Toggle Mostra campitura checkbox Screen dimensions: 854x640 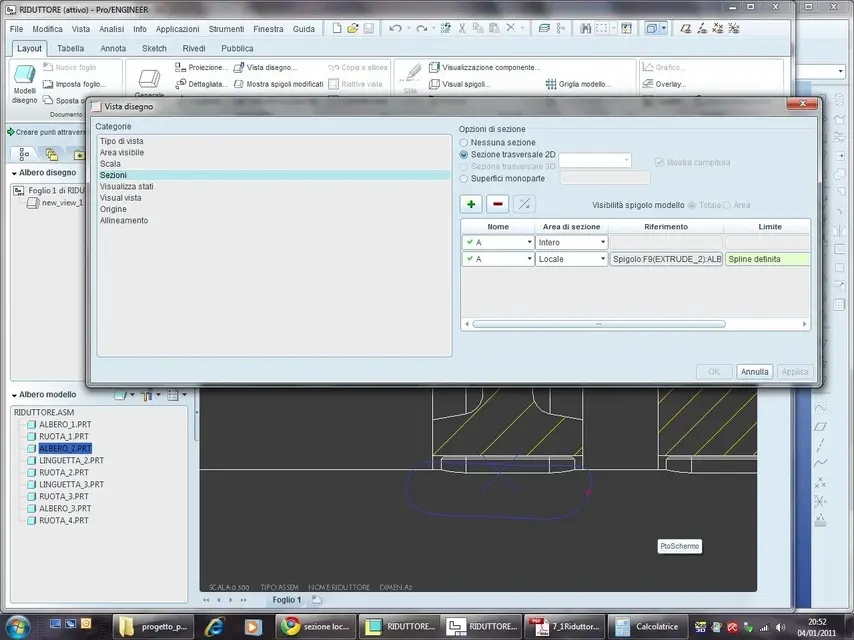coord(660,162)
